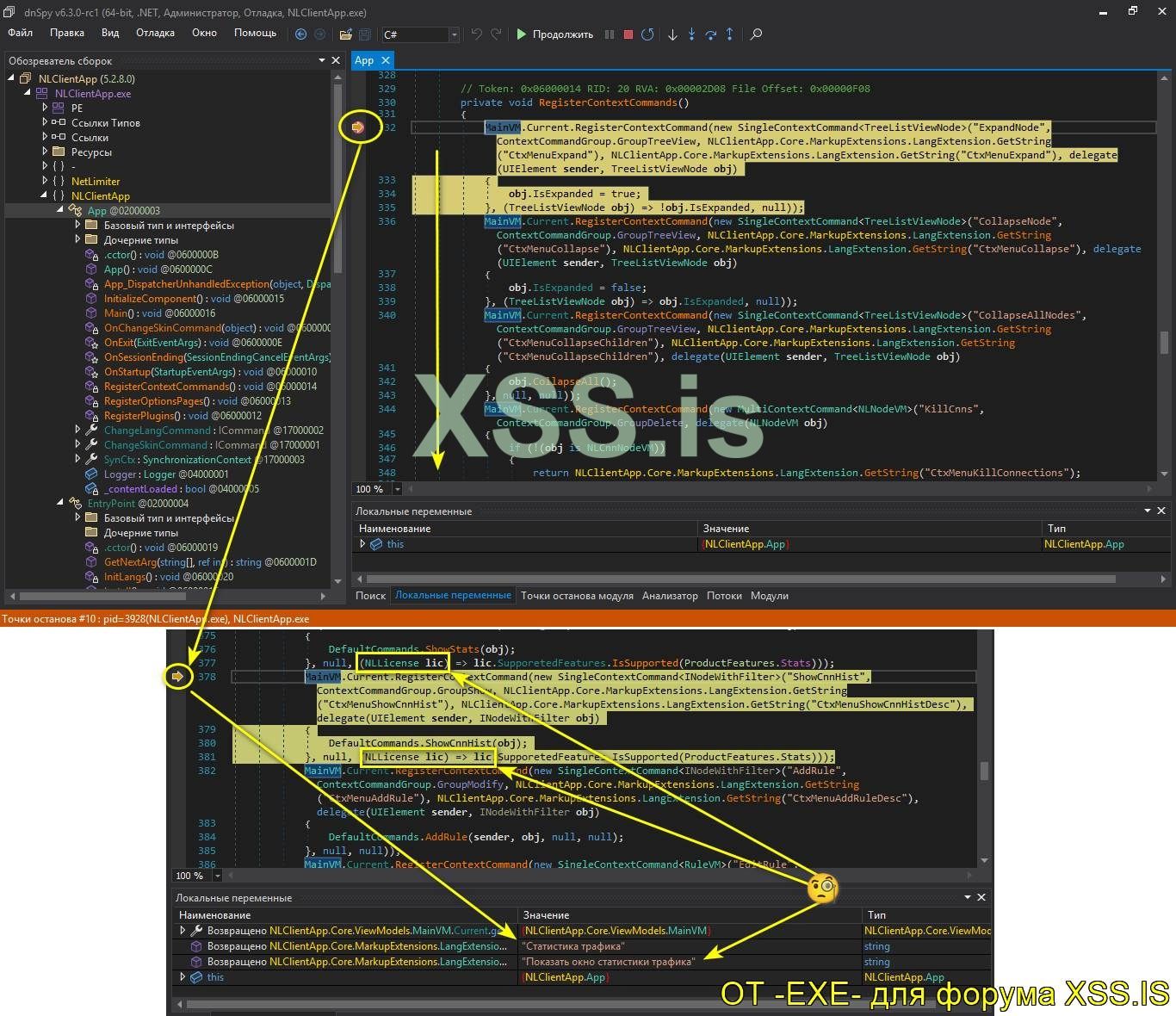The image size is (1176, 1016).
Task: Expand the NetLimiter namespace node
Action: click(45, 182)
